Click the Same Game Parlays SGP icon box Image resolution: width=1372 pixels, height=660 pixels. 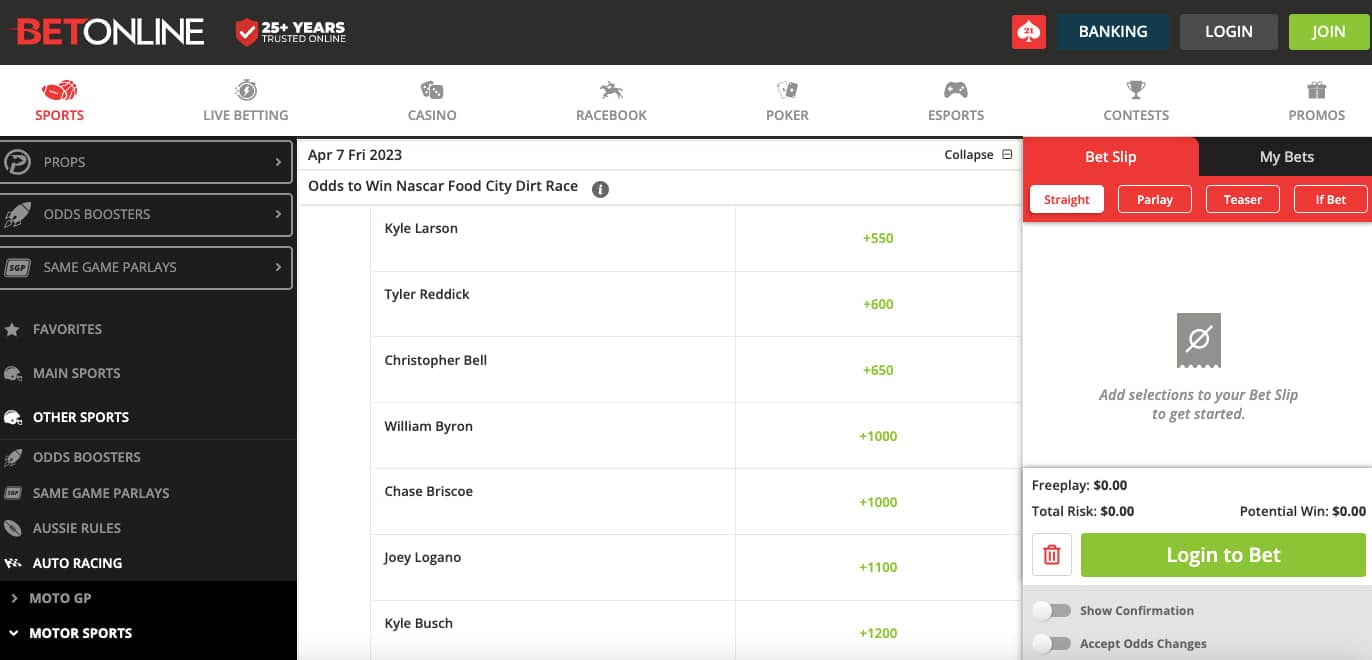coord(17,267)
